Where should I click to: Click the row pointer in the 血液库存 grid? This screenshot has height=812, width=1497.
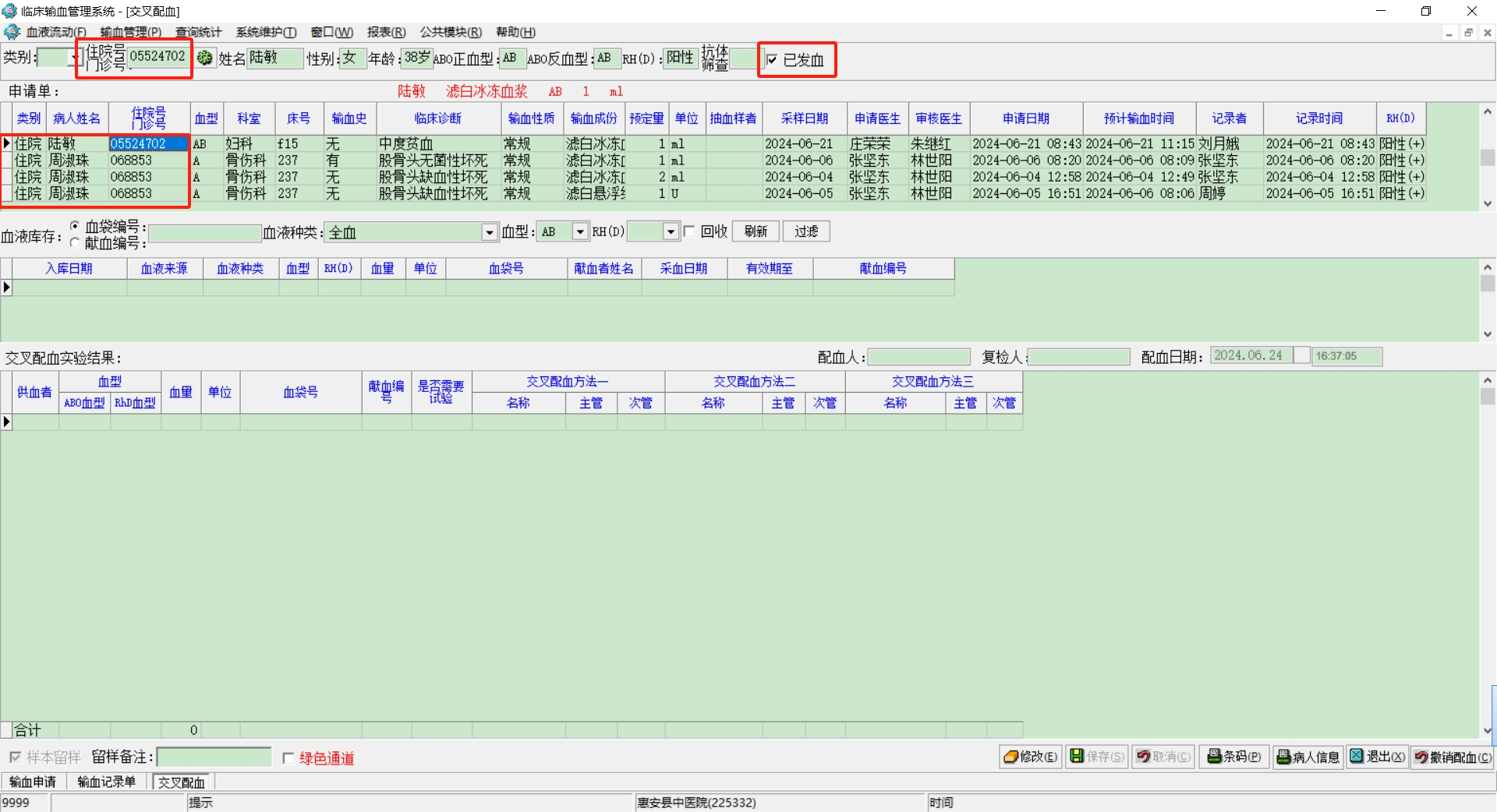(6, 287)
